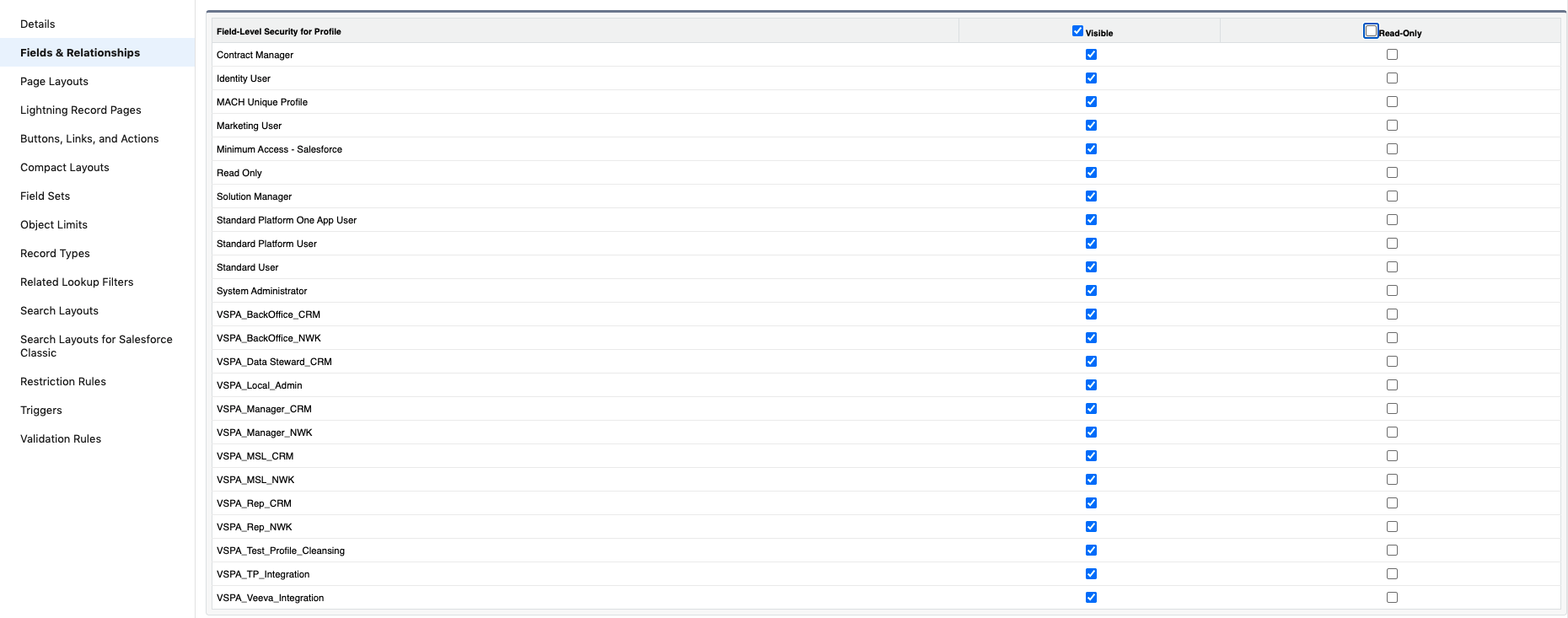The image size is (1568, 618).
Task: Check Read-Only for Minimum Access - Salesforce
Action: tap(1392, 148)
